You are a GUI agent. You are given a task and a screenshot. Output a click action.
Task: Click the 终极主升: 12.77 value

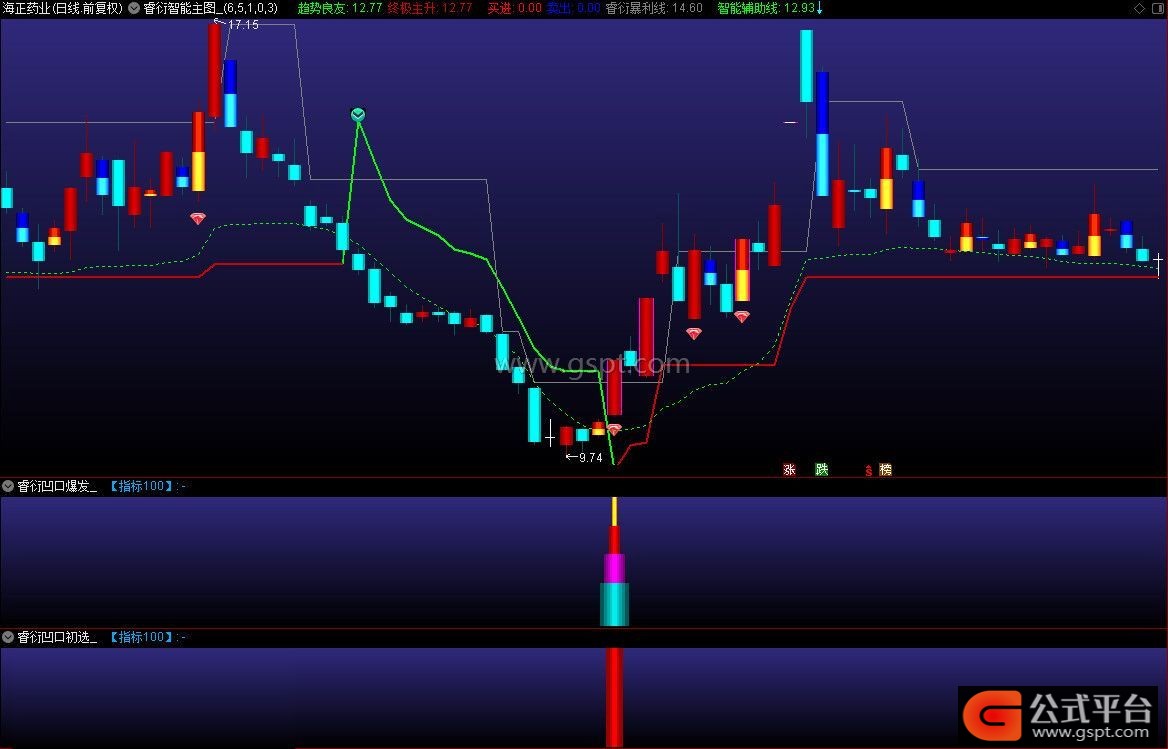[x=430, y=8]
